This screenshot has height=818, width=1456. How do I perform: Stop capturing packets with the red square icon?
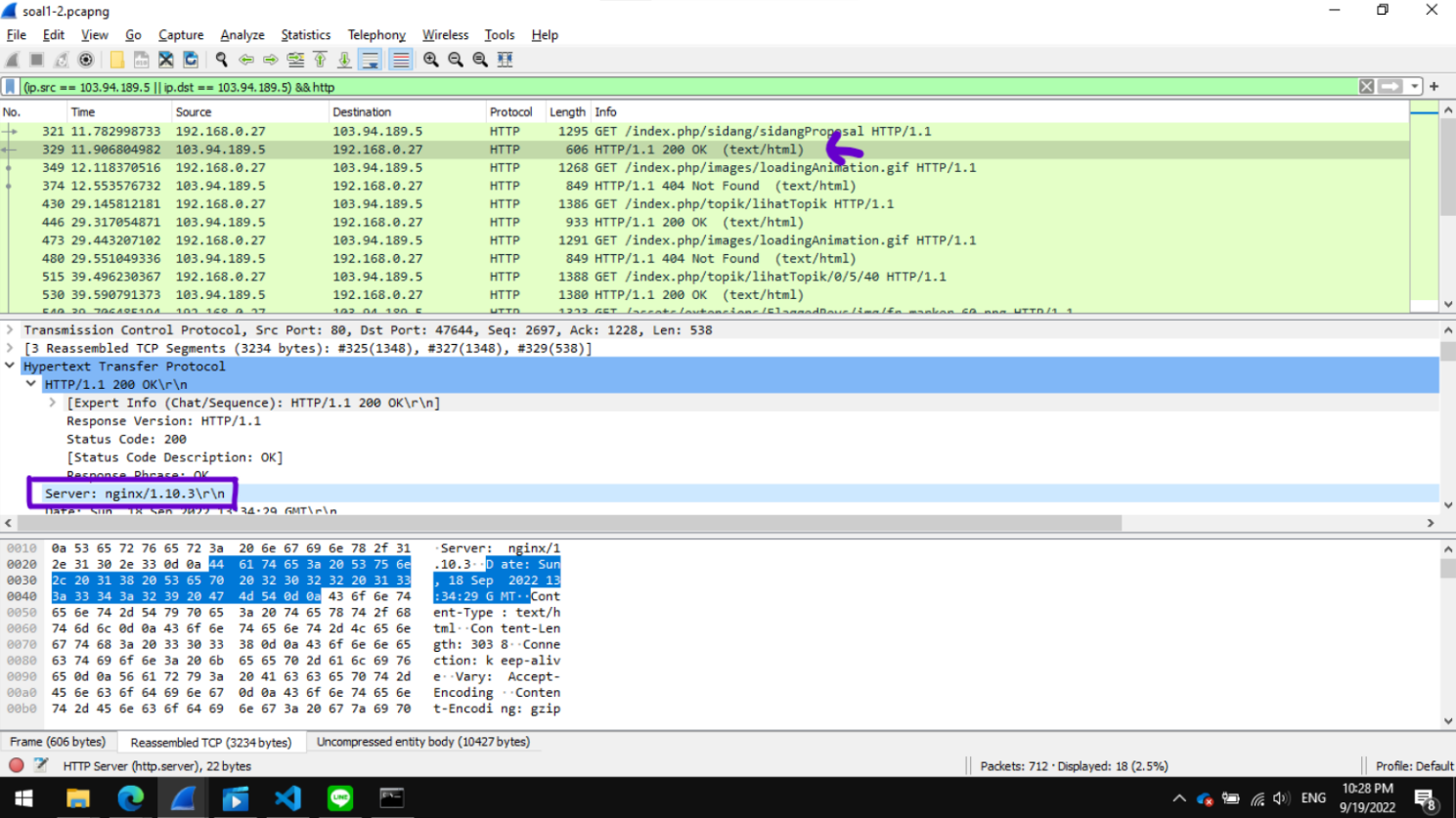(36, 60)
